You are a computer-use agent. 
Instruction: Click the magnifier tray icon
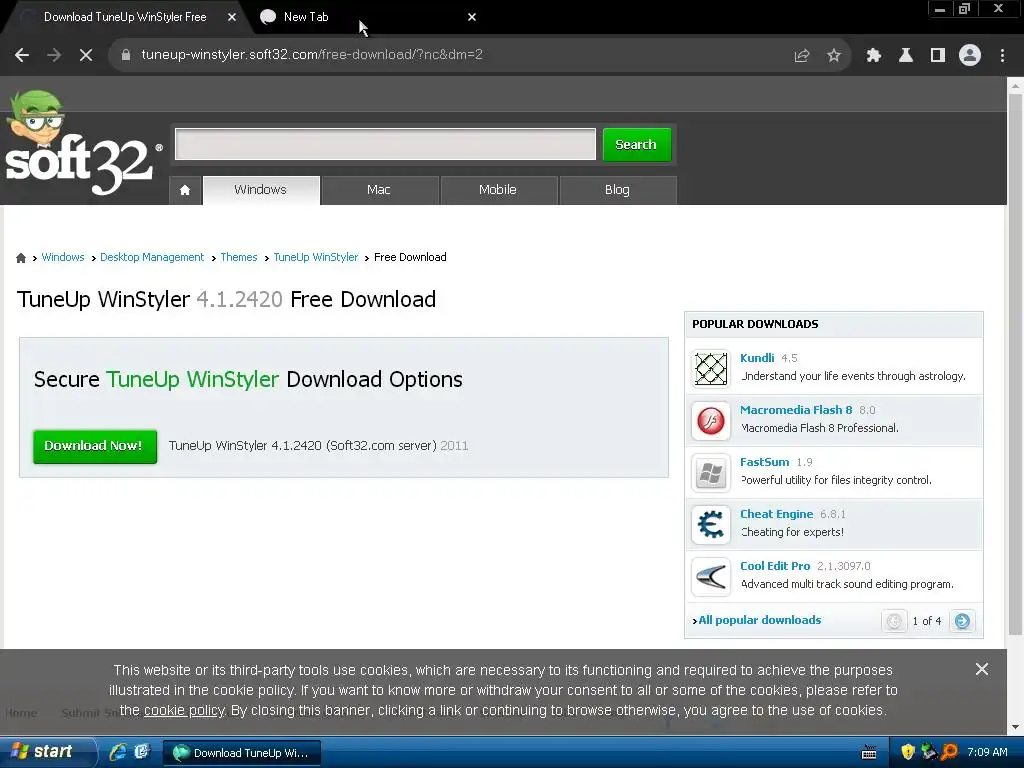[949, 752]
